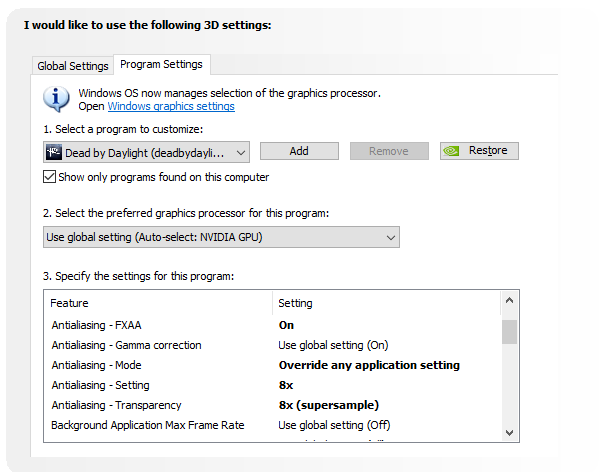Select Antialiasing - Transparency 8x (supersample) value

tap(327, 405)
